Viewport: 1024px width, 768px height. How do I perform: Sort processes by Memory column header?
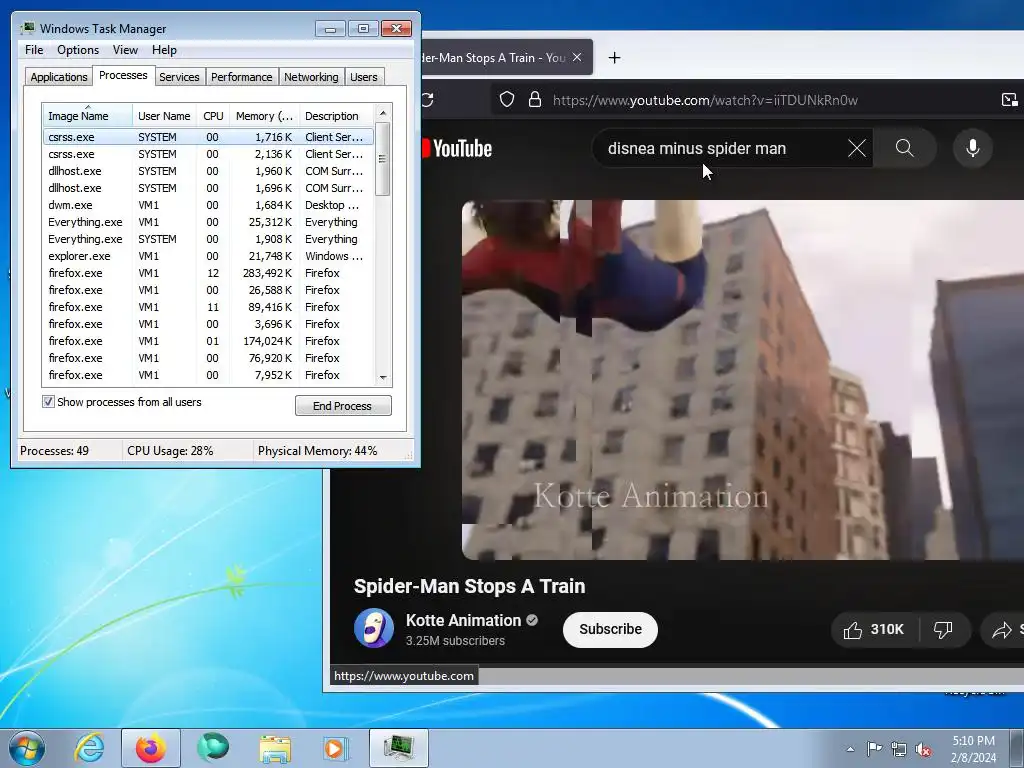tap(264, 116)
